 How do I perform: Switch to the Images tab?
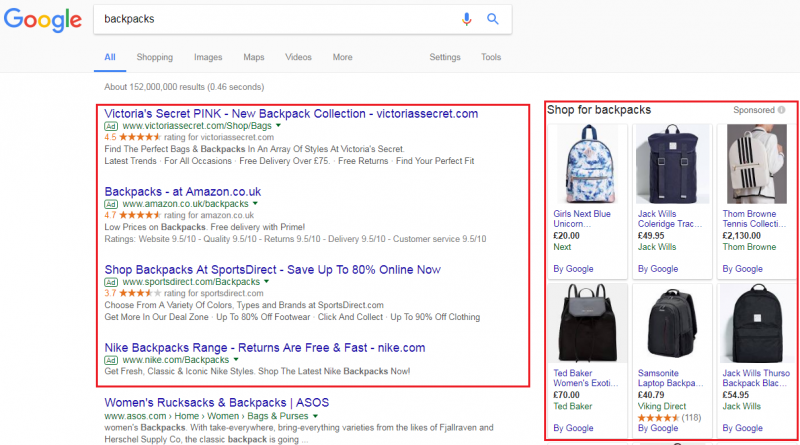208,57
